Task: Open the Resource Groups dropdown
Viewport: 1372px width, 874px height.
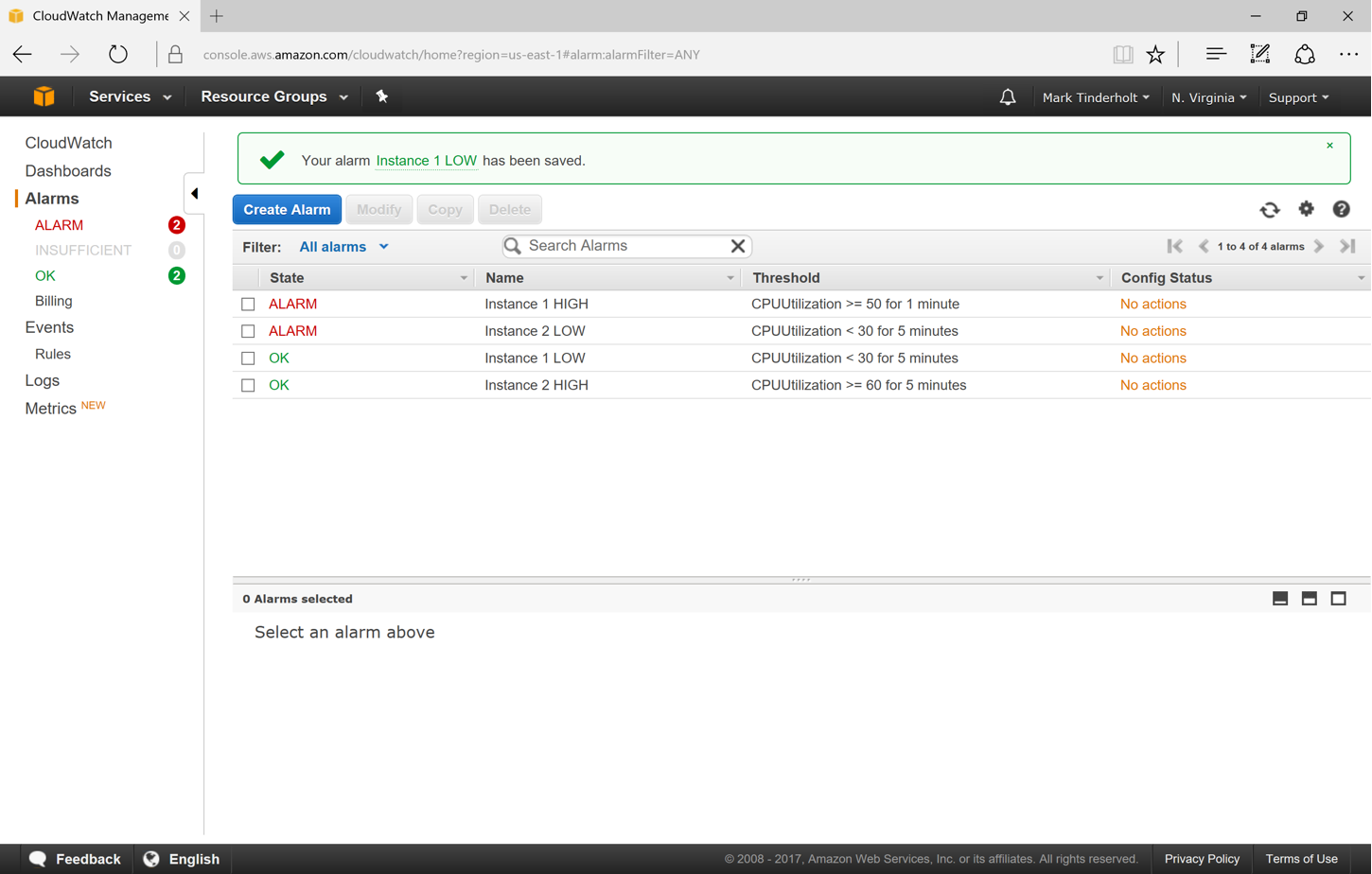Action: click(x=274, y=96)
